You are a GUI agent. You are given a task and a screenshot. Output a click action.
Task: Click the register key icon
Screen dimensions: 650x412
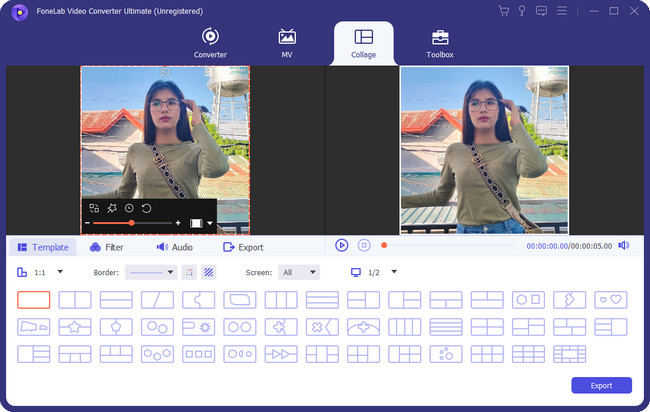(522, 11)
